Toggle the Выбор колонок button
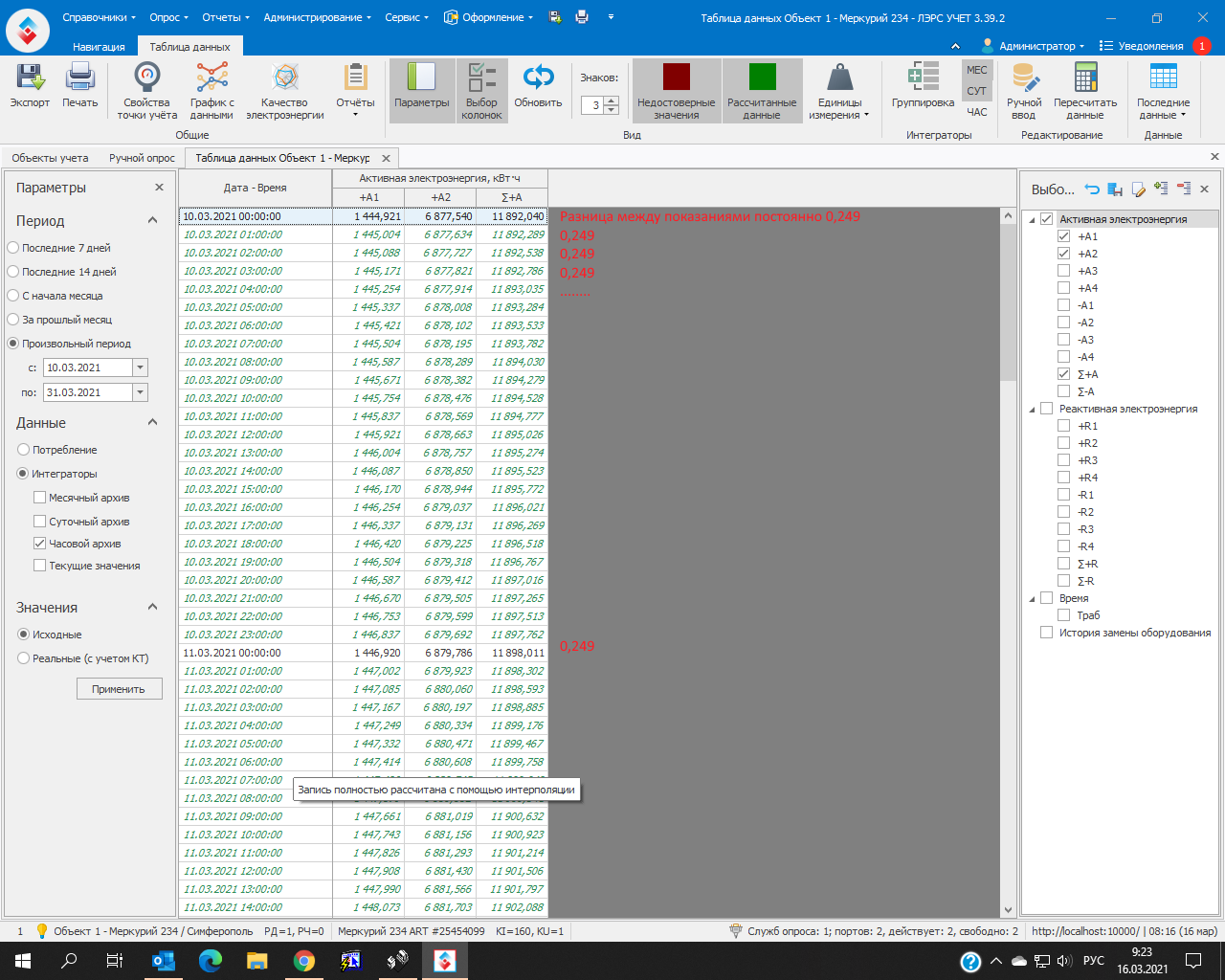The image size is (1225, 980). [x=481, y=90]
